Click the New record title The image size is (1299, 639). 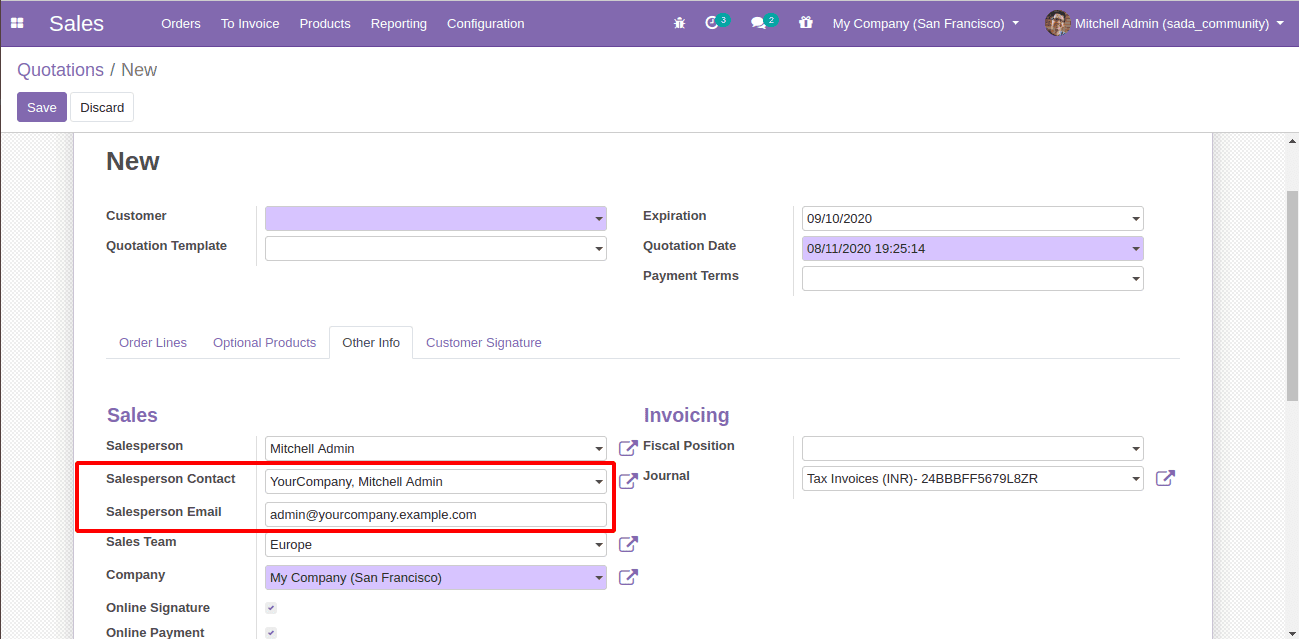(x=133, y=162)
